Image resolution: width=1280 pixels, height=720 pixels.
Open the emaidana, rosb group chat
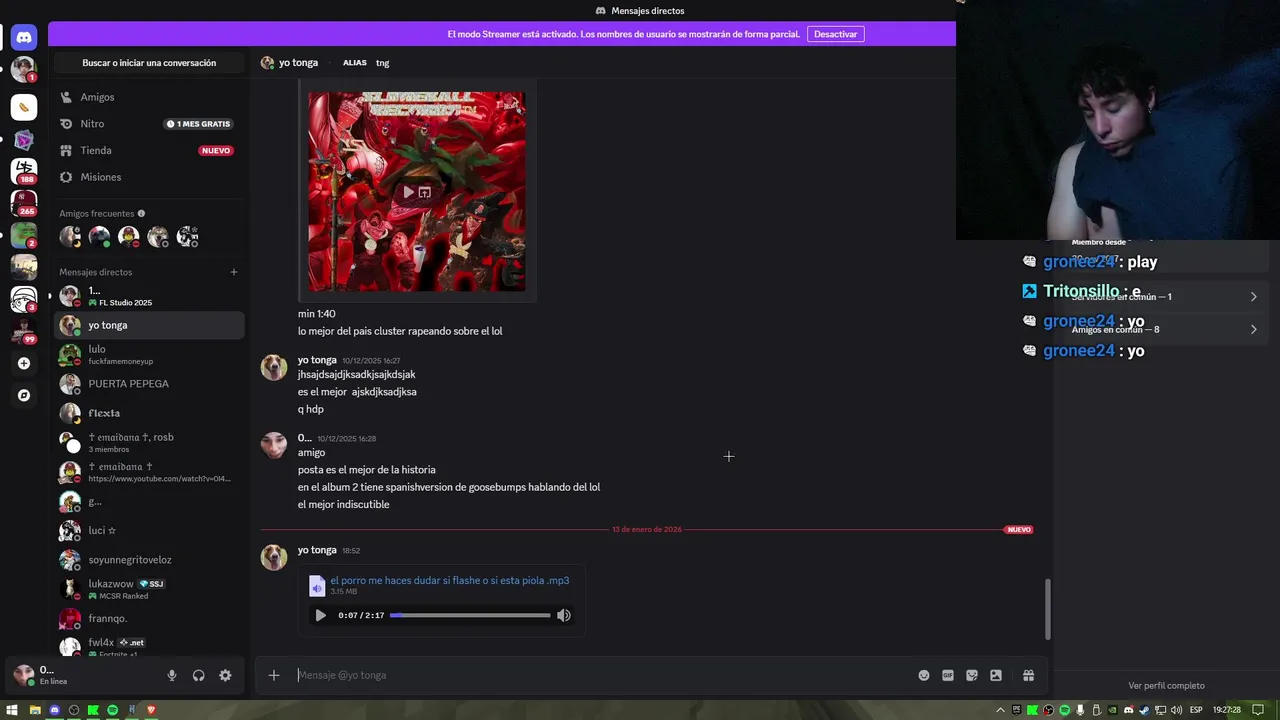coord(148,443)
